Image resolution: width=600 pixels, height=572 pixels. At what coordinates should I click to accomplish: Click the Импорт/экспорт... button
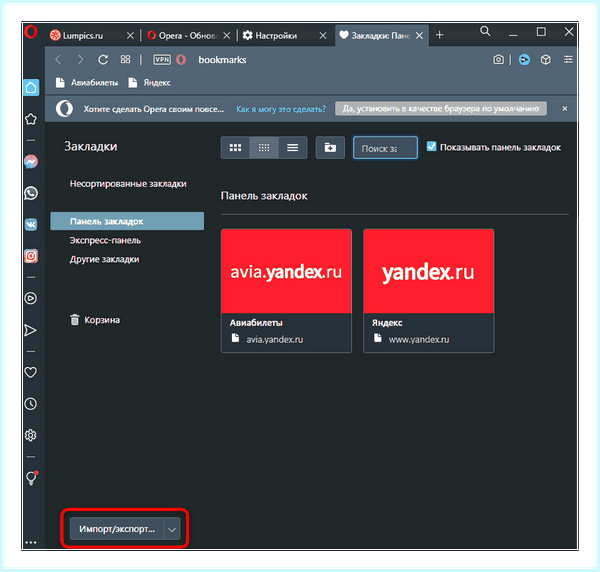(117, 529)
